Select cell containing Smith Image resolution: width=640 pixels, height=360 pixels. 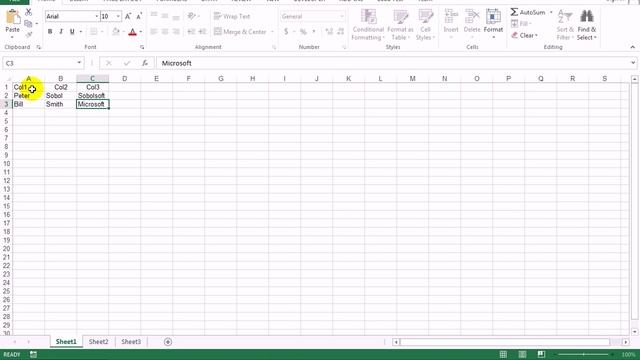coord(60,104)
